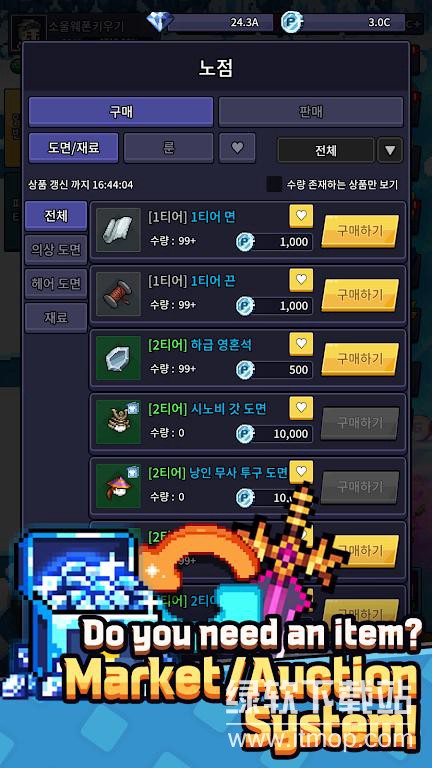Enable 수량 존재하는 상품만 보기 checkbox

click(x=274, y=184)
